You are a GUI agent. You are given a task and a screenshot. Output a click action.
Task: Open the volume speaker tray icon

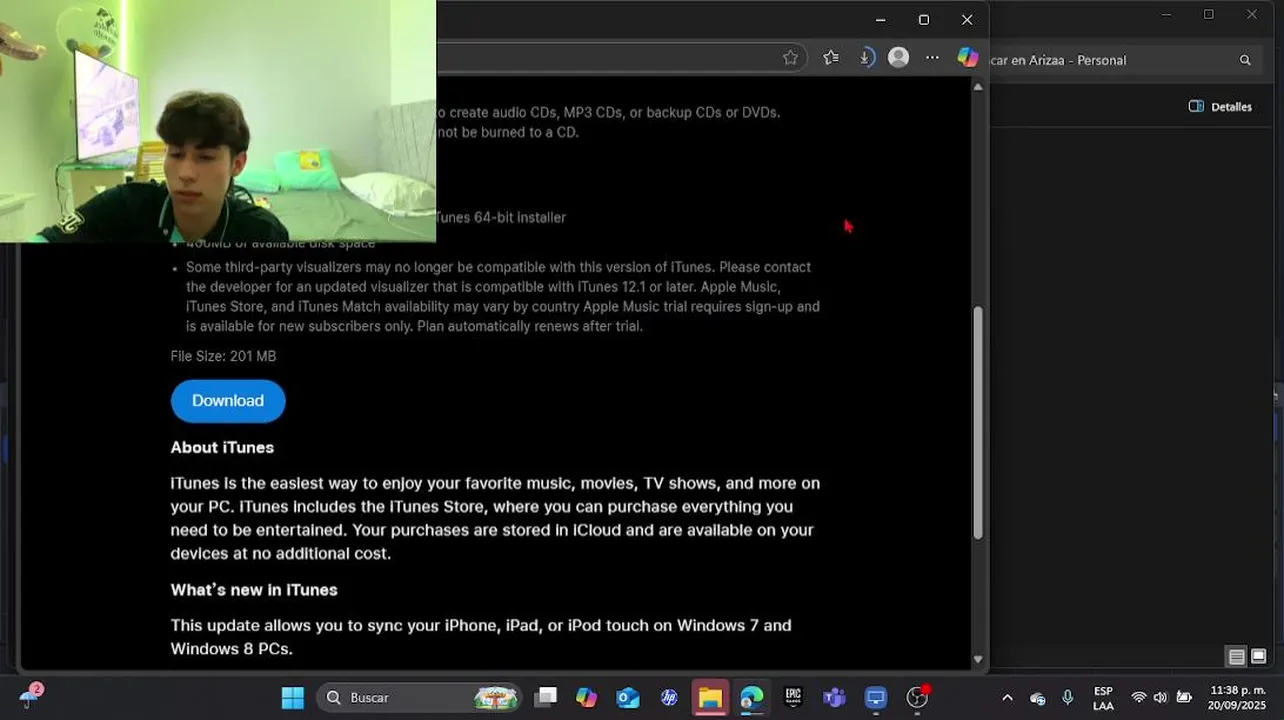pos(1160,698)
